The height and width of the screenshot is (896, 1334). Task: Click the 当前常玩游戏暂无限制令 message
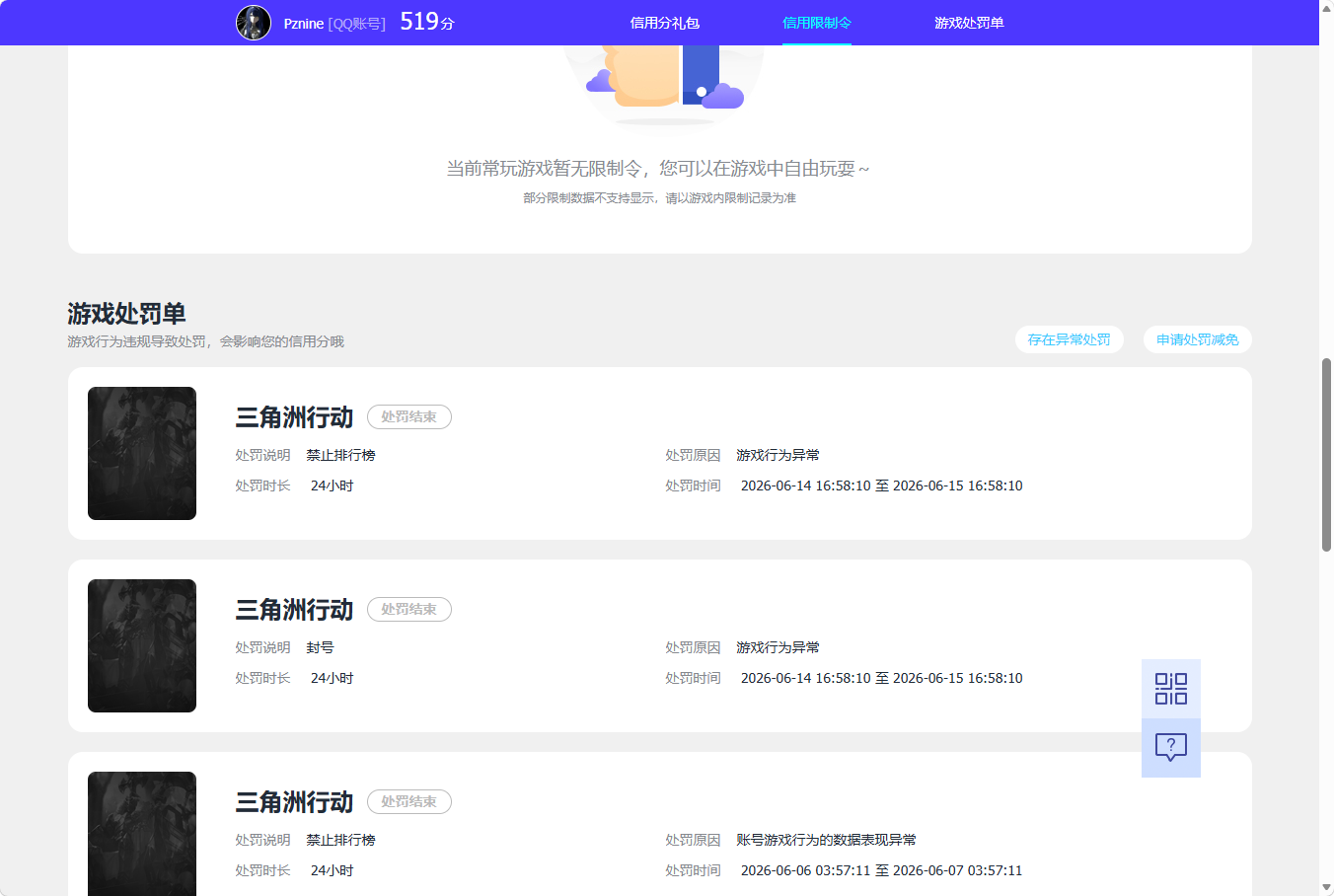[658, 169]
